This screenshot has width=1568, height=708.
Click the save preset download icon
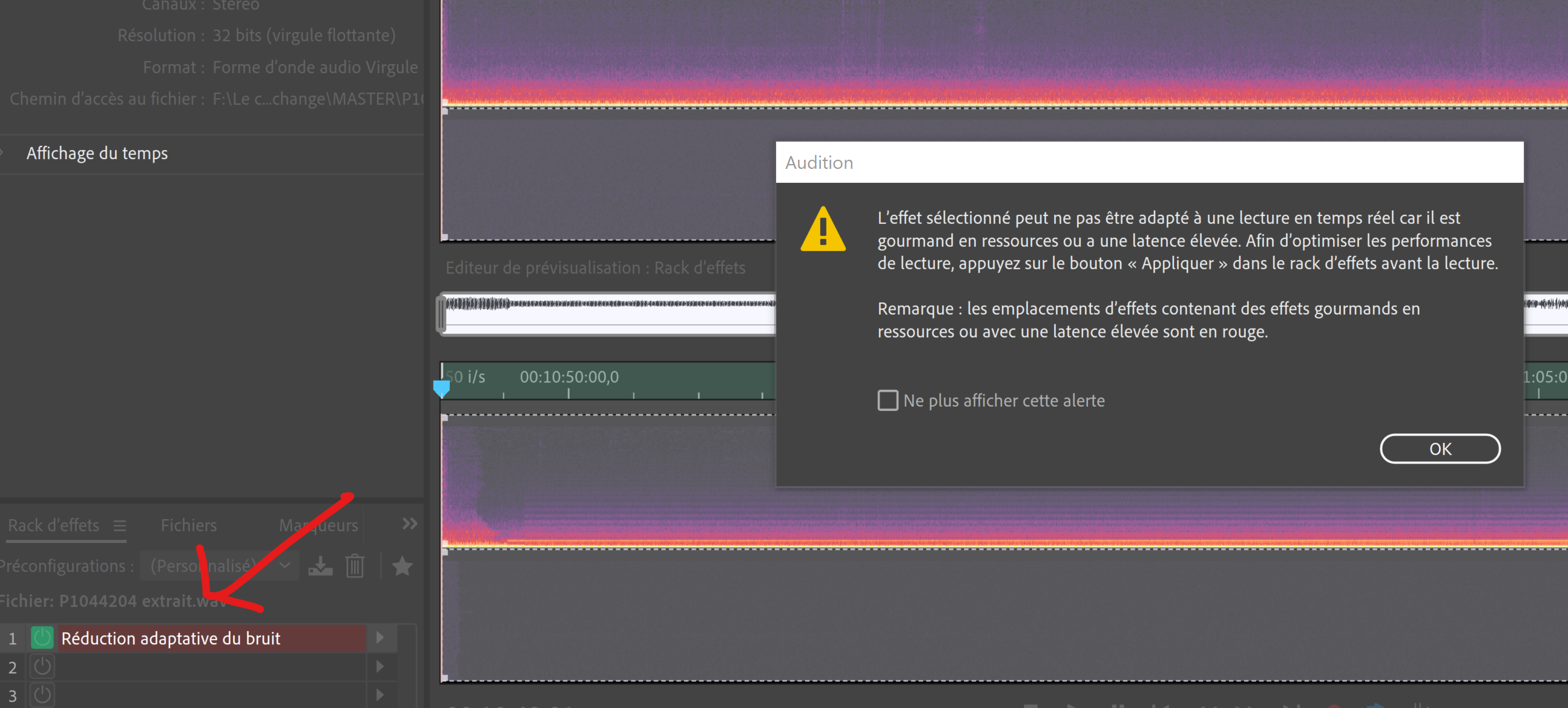(320, 566)
